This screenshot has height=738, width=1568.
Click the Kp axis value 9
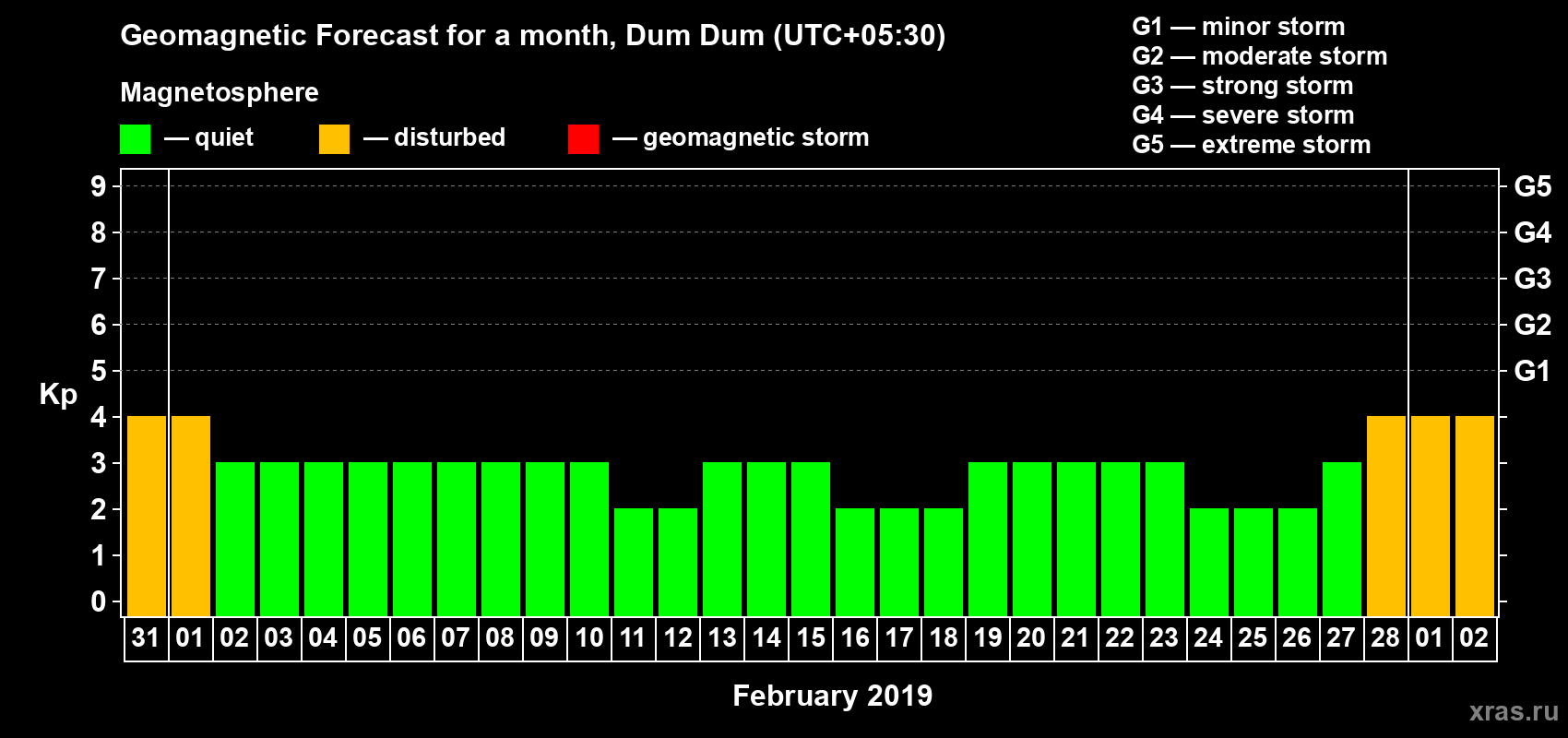coord(99,186)
